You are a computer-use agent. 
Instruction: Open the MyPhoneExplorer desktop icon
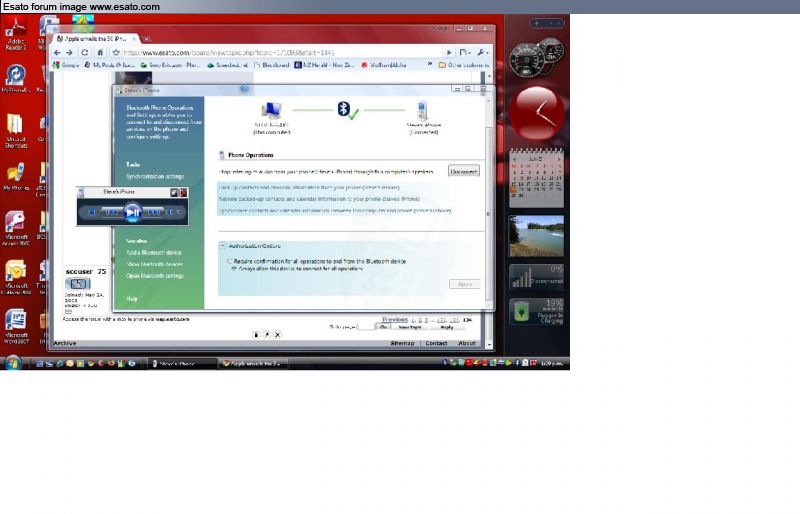pos(16,79)
